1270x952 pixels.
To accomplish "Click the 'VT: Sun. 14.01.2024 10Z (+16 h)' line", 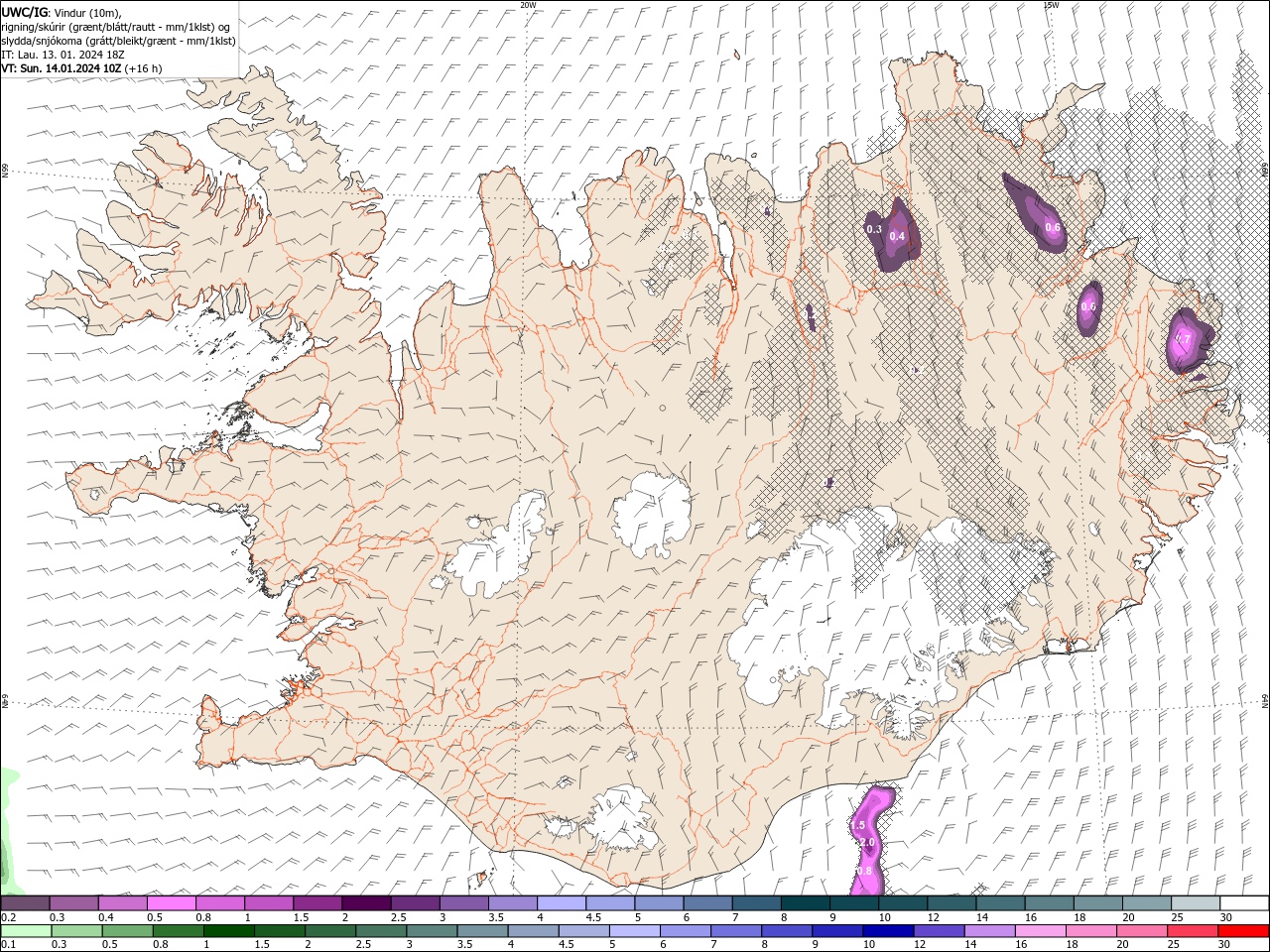I will 81,68.
